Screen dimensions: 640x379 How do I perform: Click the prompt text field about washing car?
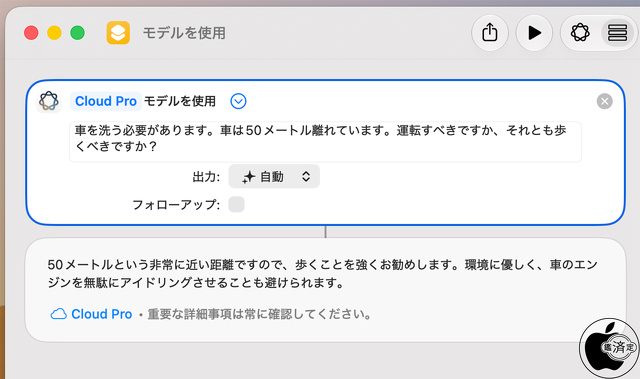tap(325, 142)
